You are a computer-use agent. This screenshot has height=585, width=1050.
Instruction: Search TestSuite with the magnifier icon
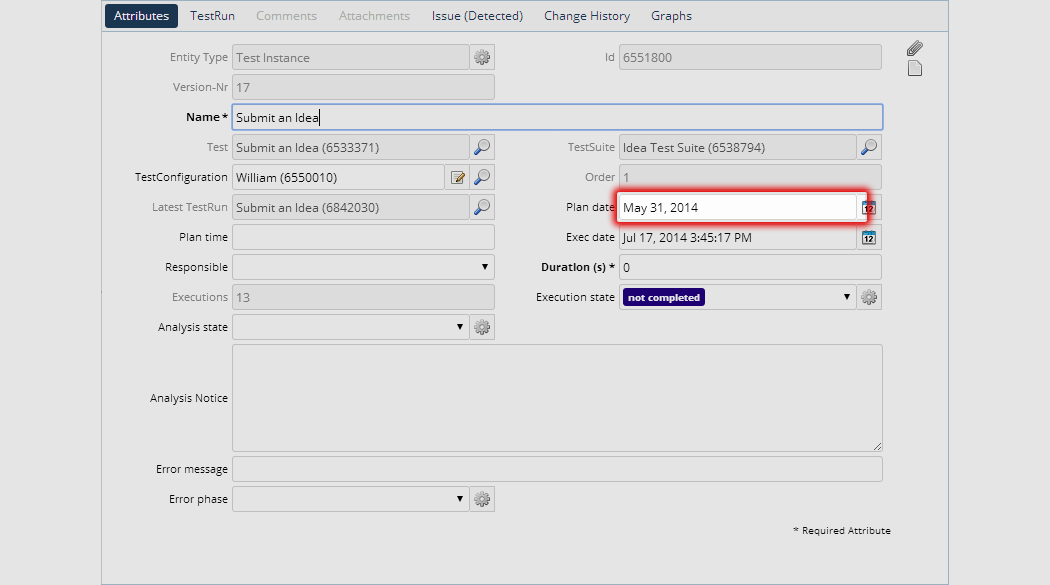point(869,147)
